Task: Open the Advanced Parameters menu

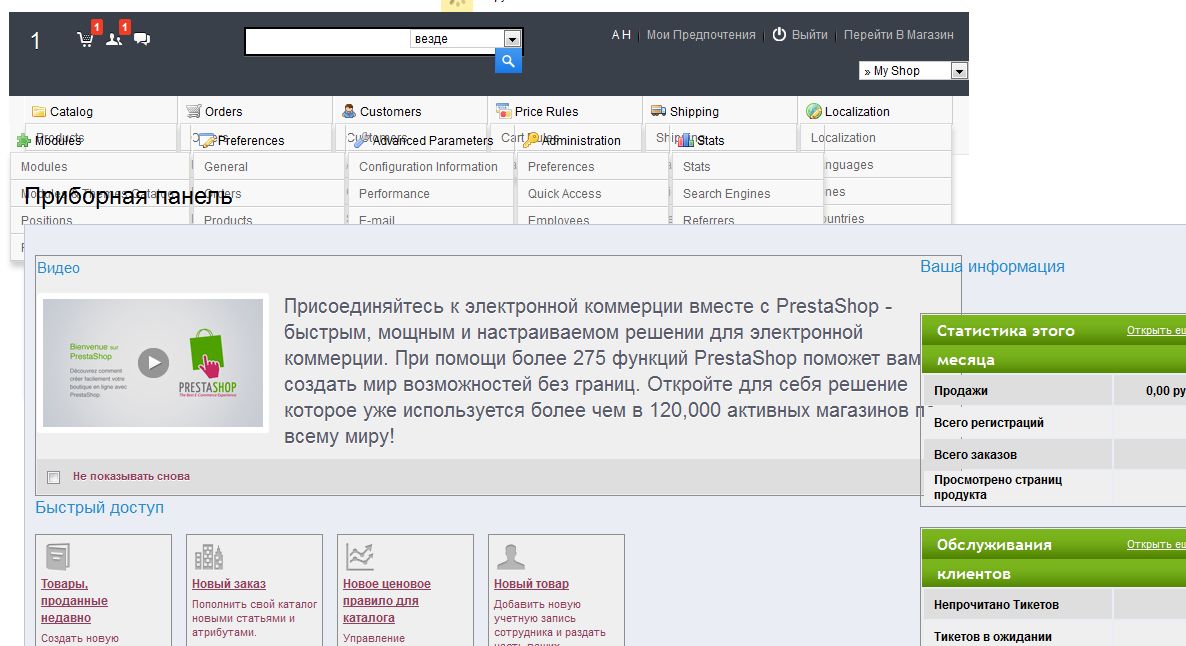Action: [433, 141]
